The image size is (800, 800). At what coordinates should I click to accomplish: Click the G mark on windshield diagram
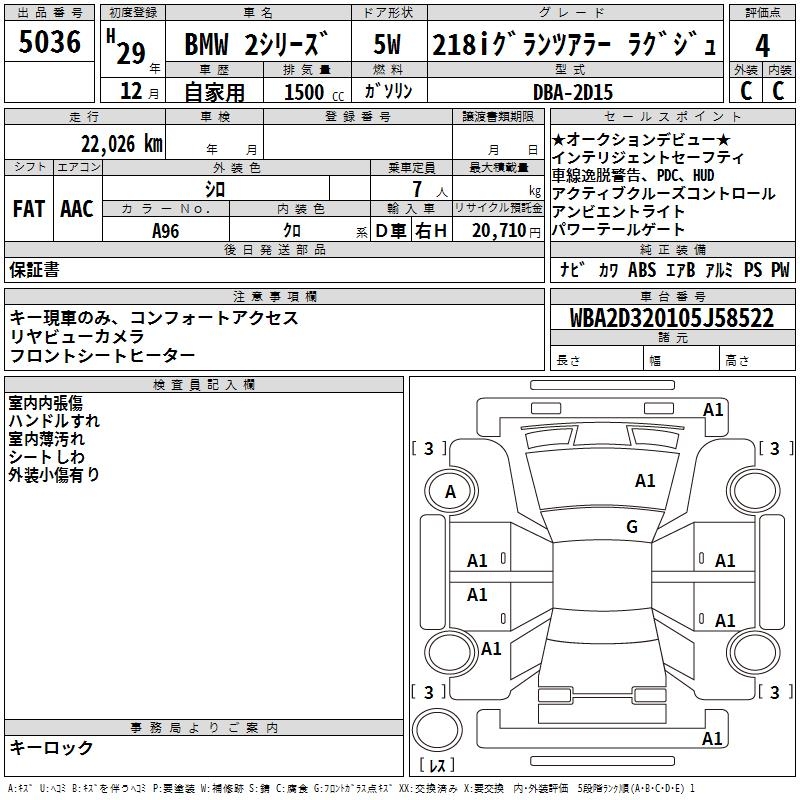pos(632,526)
